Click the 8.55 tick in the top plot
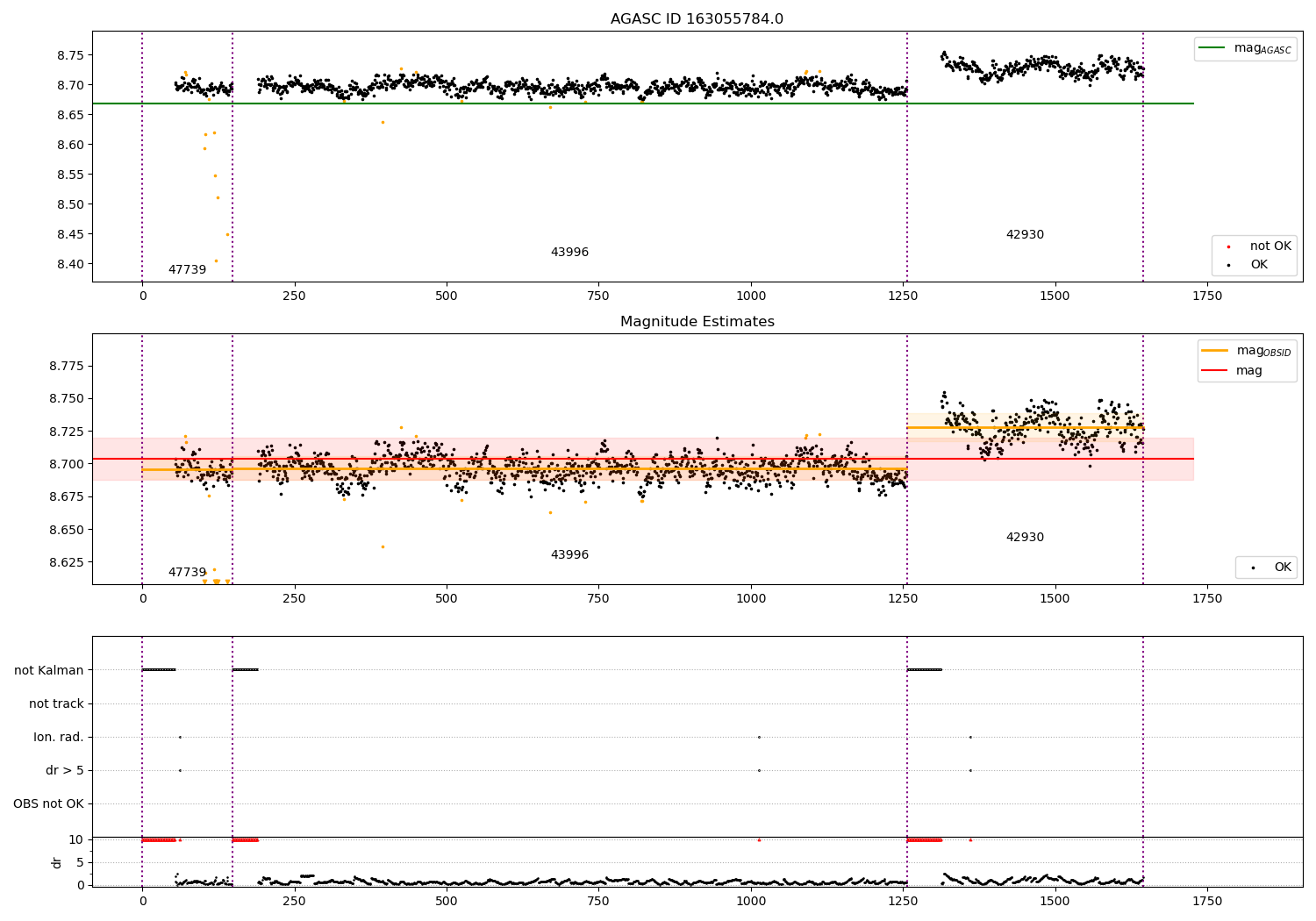 (x=69, y=175)
